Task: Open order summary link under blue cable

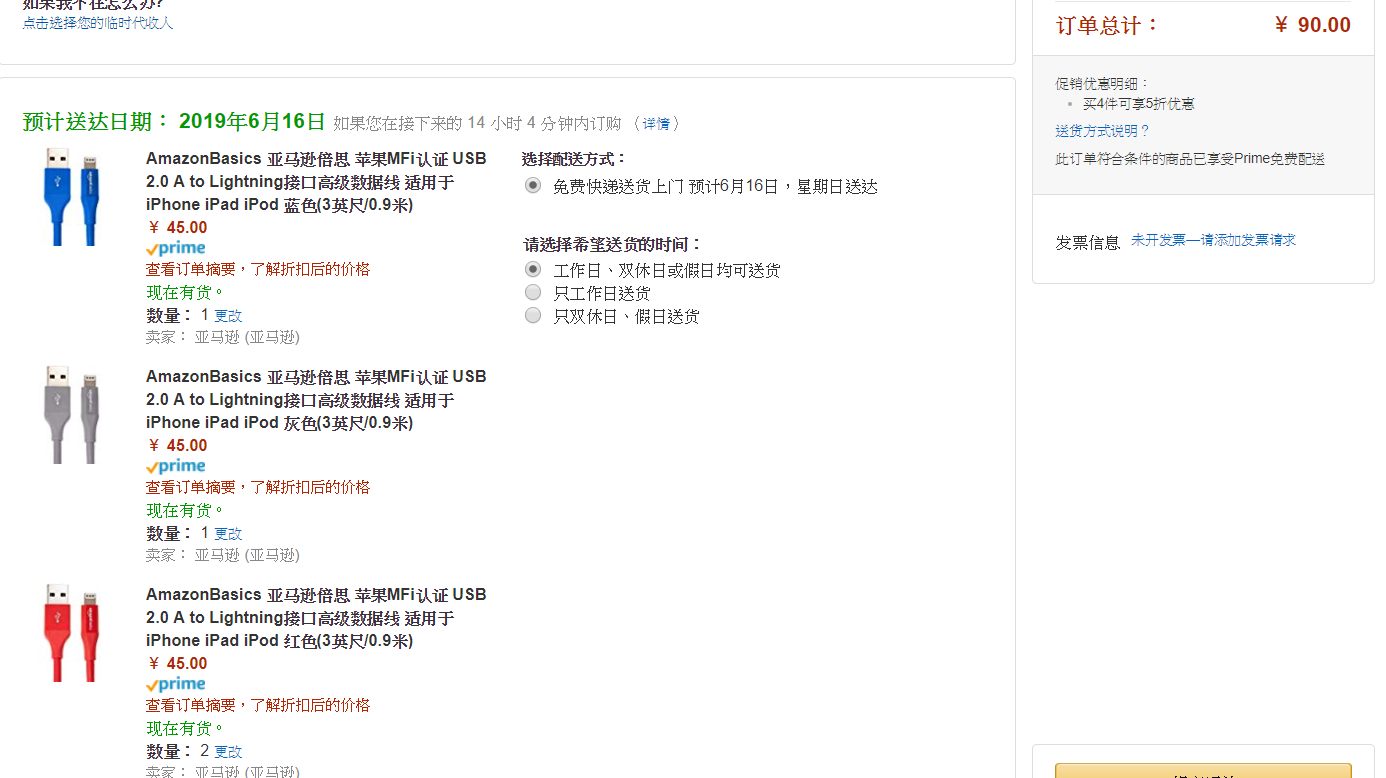Action: [258, 269]
